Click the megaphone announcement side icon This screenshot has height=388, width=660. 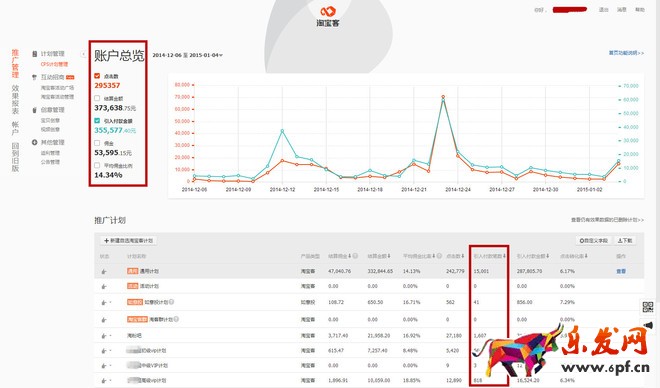coord(649,325)
